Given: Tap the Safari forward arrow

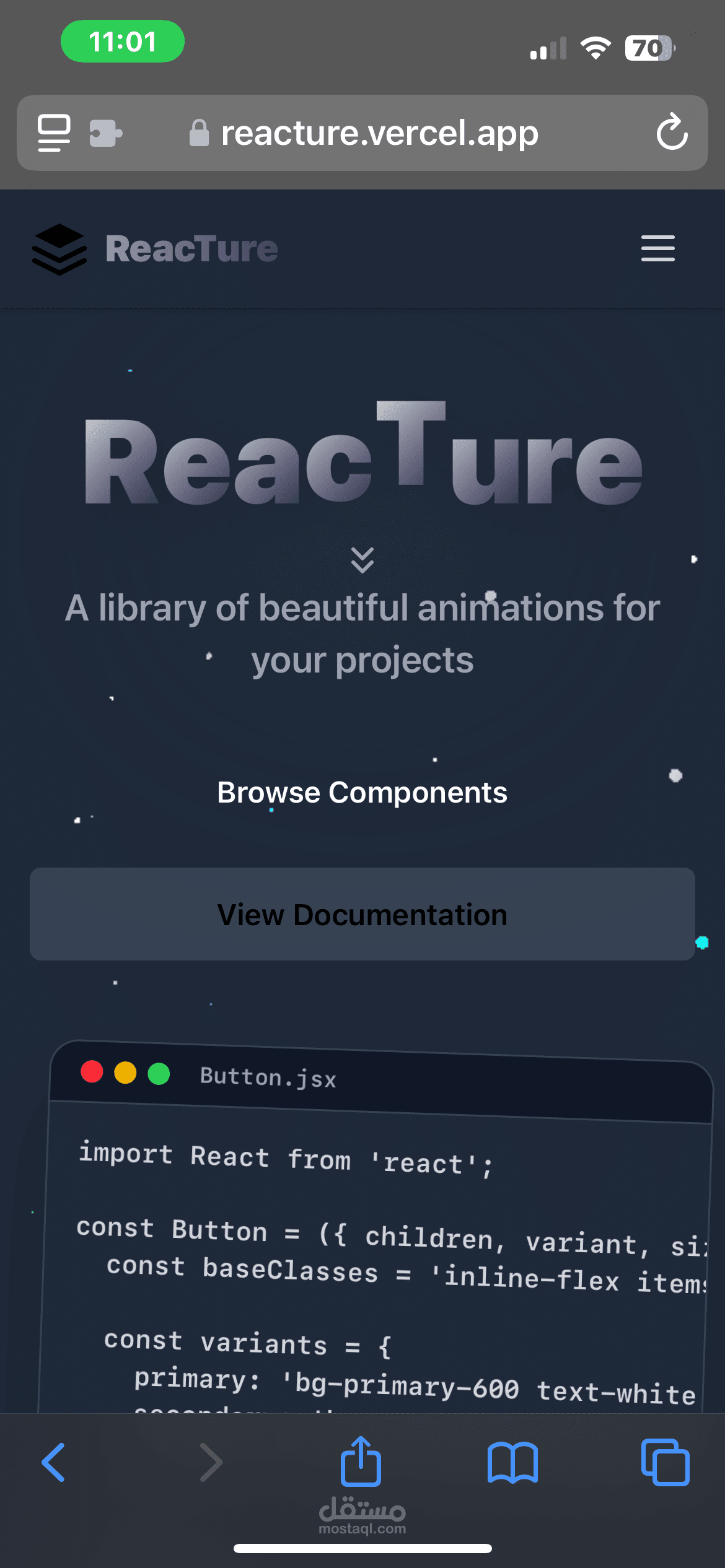Looking at the screenshot, I should [211, 1462].
